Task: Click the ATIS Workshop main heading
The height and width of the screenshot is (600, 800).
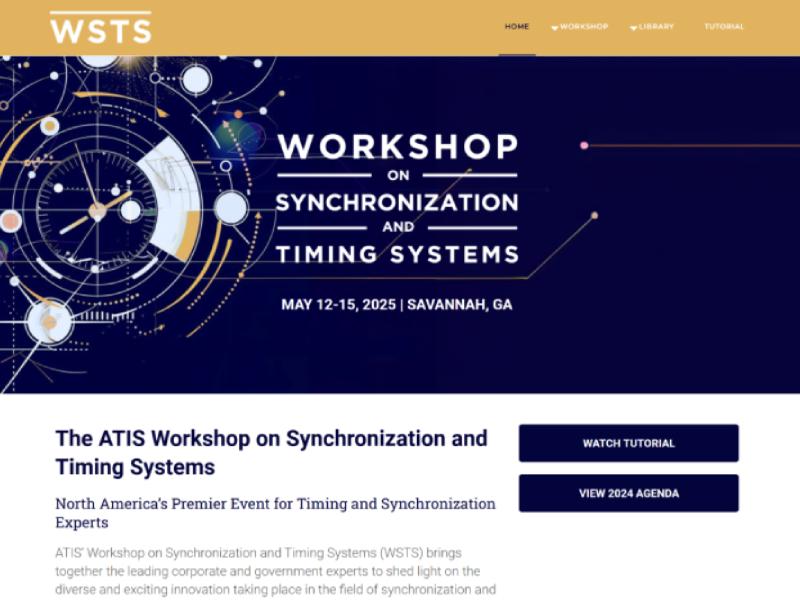Action: (x=271, y=452)
